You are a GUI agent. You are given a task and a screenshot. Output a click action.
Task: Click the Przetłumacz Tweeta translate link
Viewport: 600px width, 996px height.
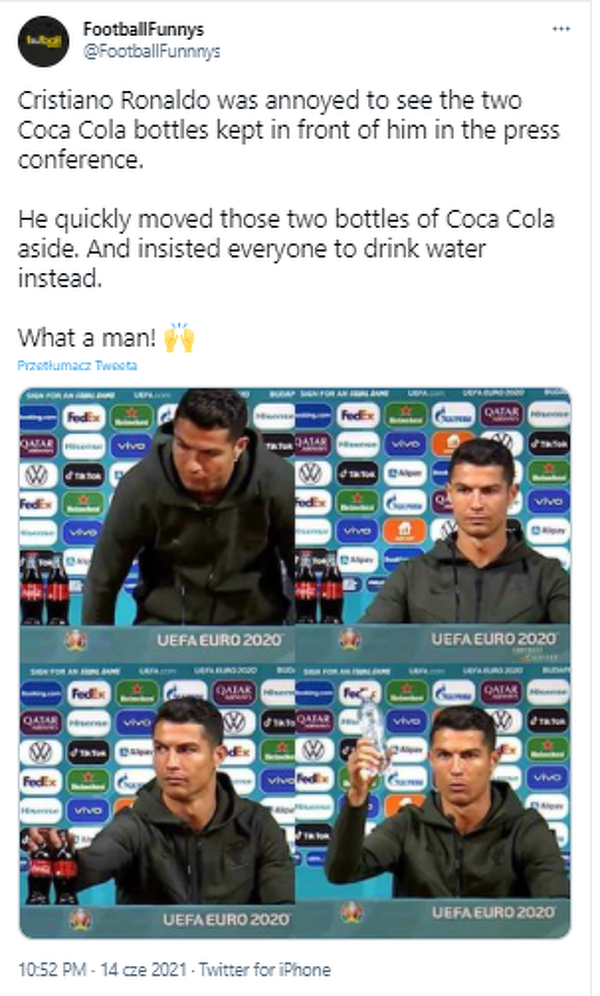[x=77, y=366]
